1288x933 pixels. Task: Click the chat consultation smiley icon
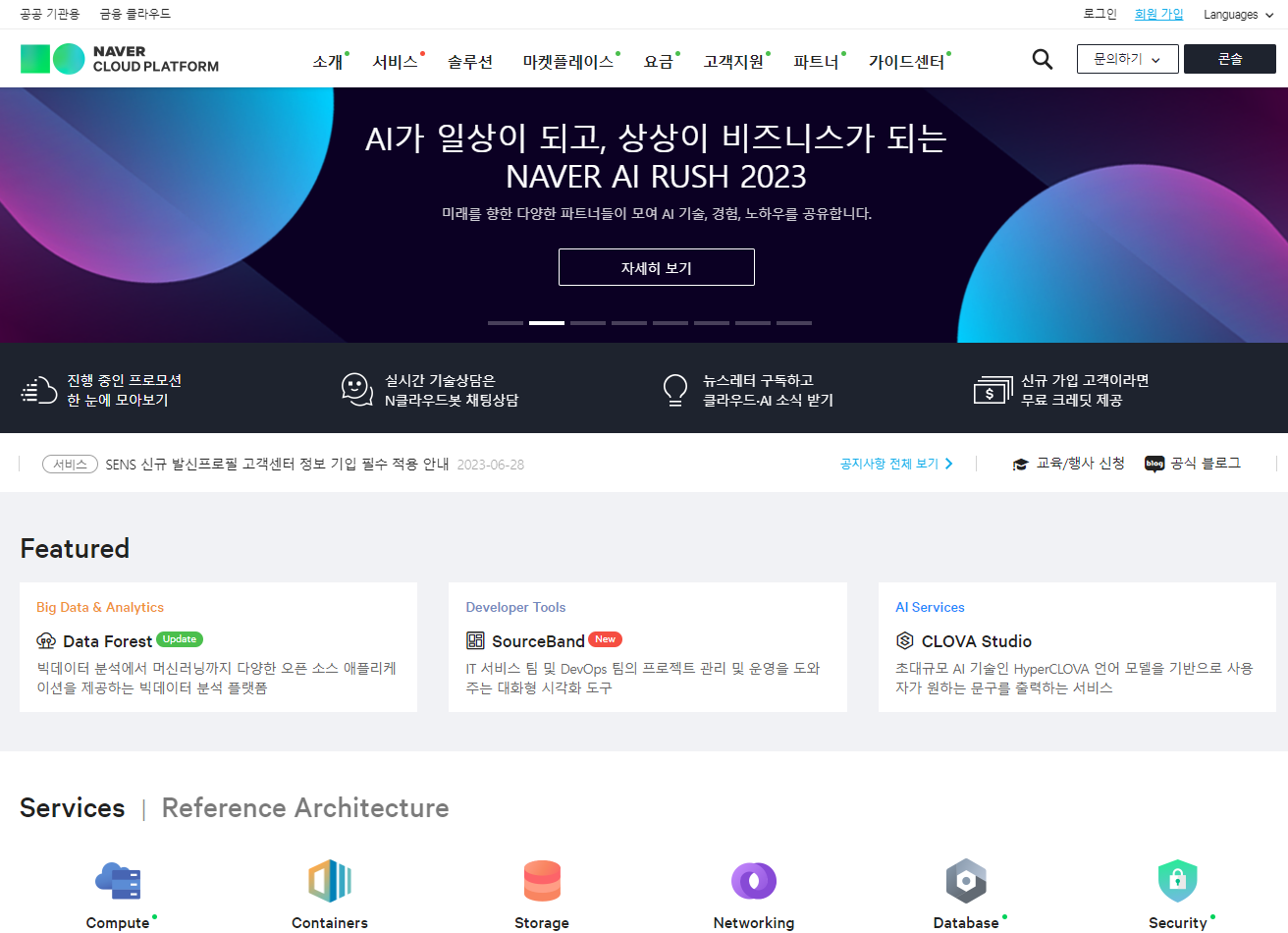357,389
